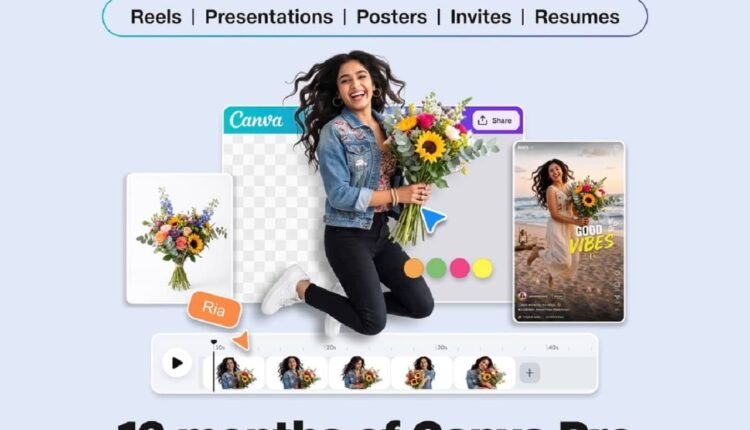750x430 pixels.
Task: Click the 40s mark on timeline ruler
Action: [x=552, y=348]
